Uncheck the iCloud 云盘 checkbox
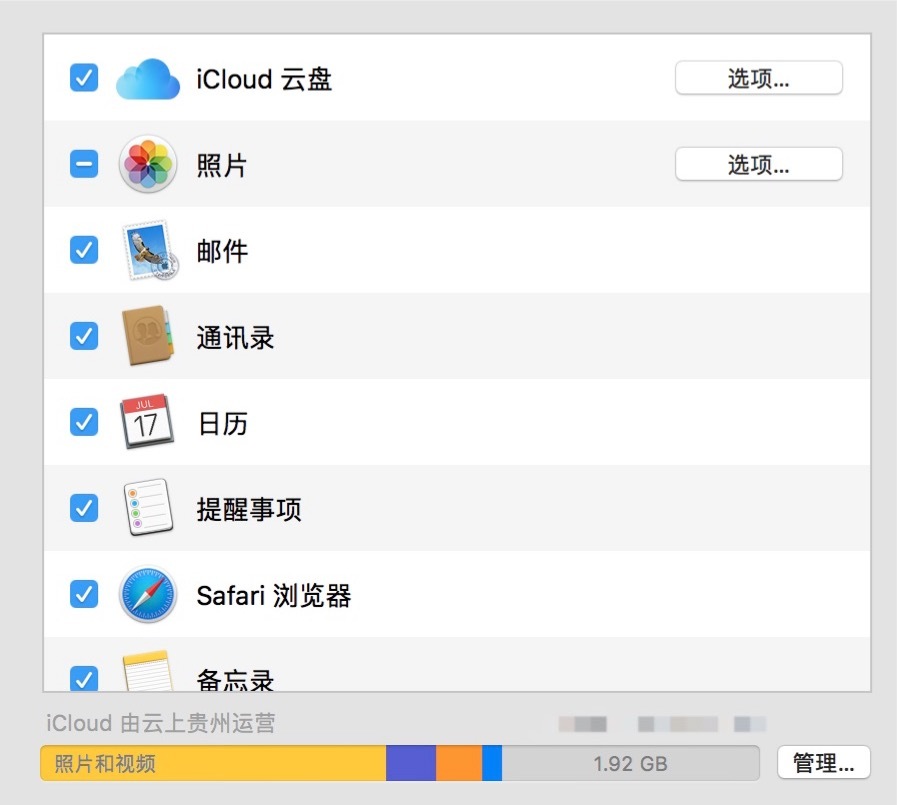 point(84,77)
